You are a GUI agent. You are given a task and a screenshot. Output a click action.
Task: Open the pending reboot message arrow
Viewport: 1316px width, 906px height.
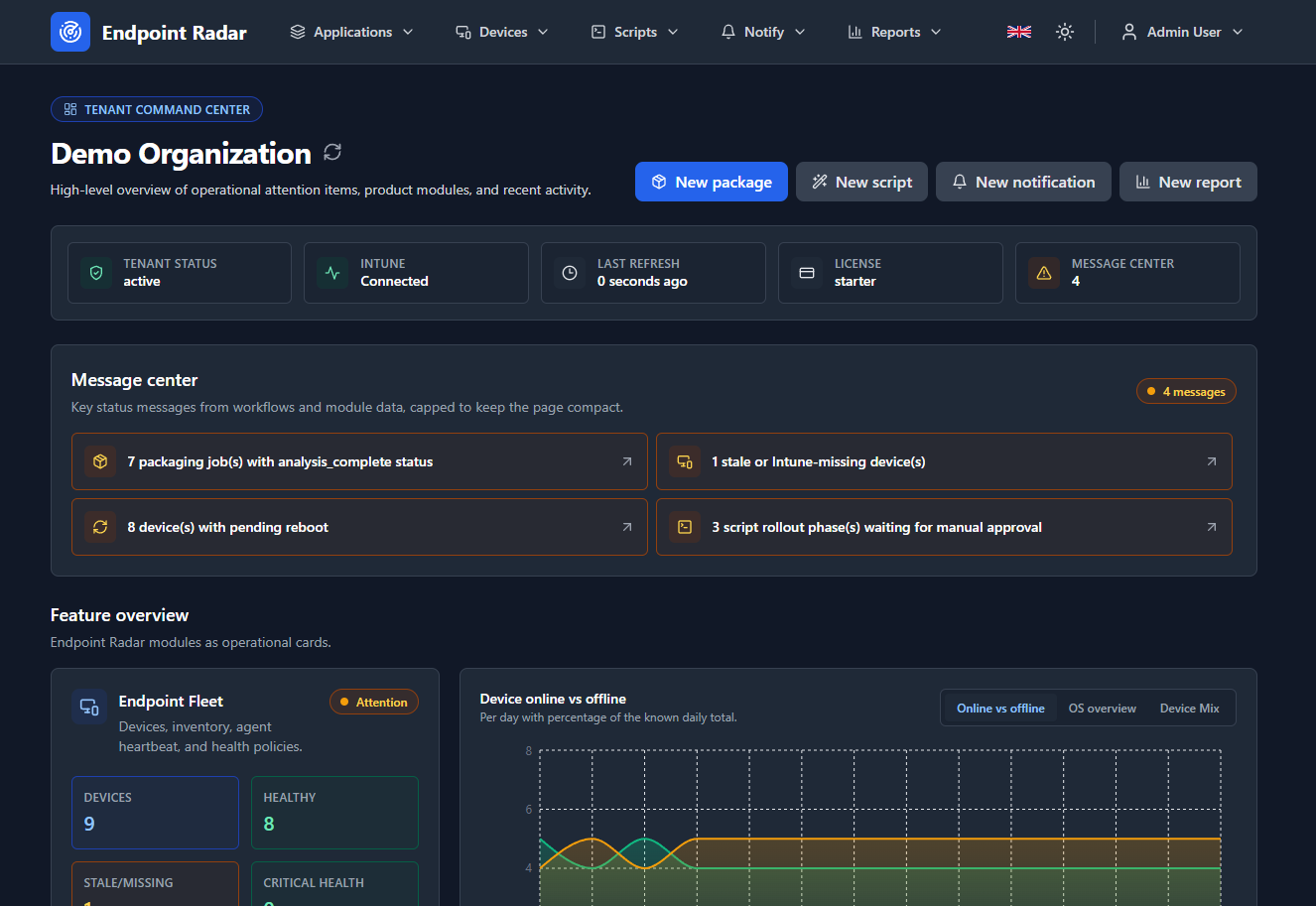tap(627, 527)
